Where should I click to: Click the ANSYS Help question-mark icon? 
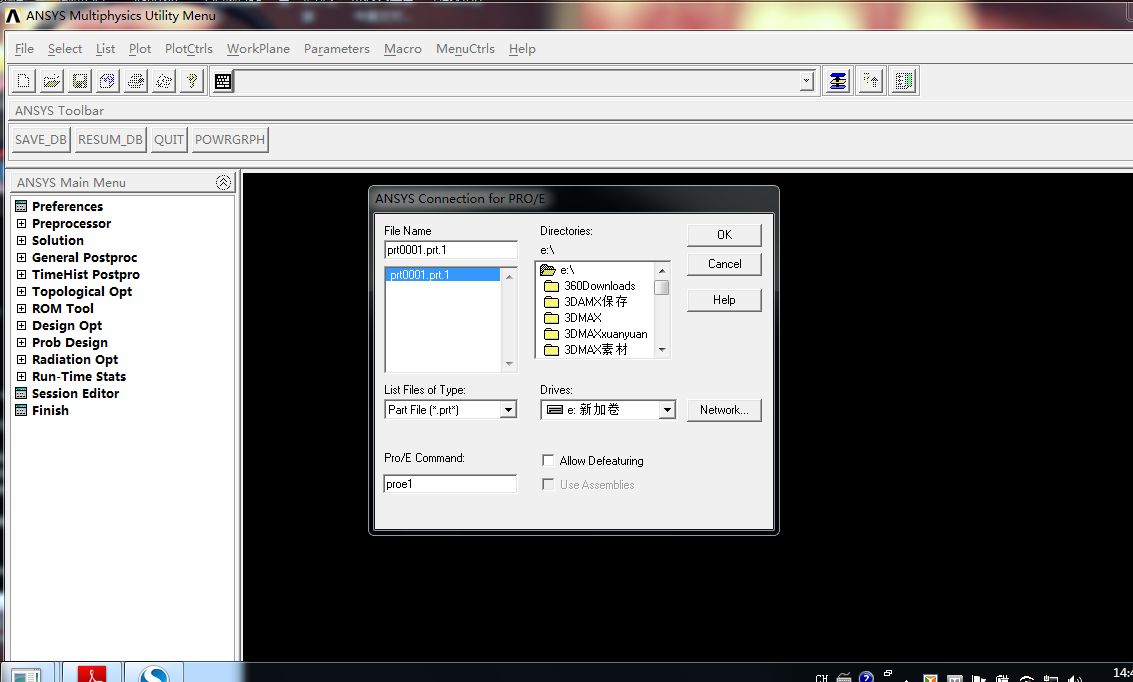tap(192, 81)
